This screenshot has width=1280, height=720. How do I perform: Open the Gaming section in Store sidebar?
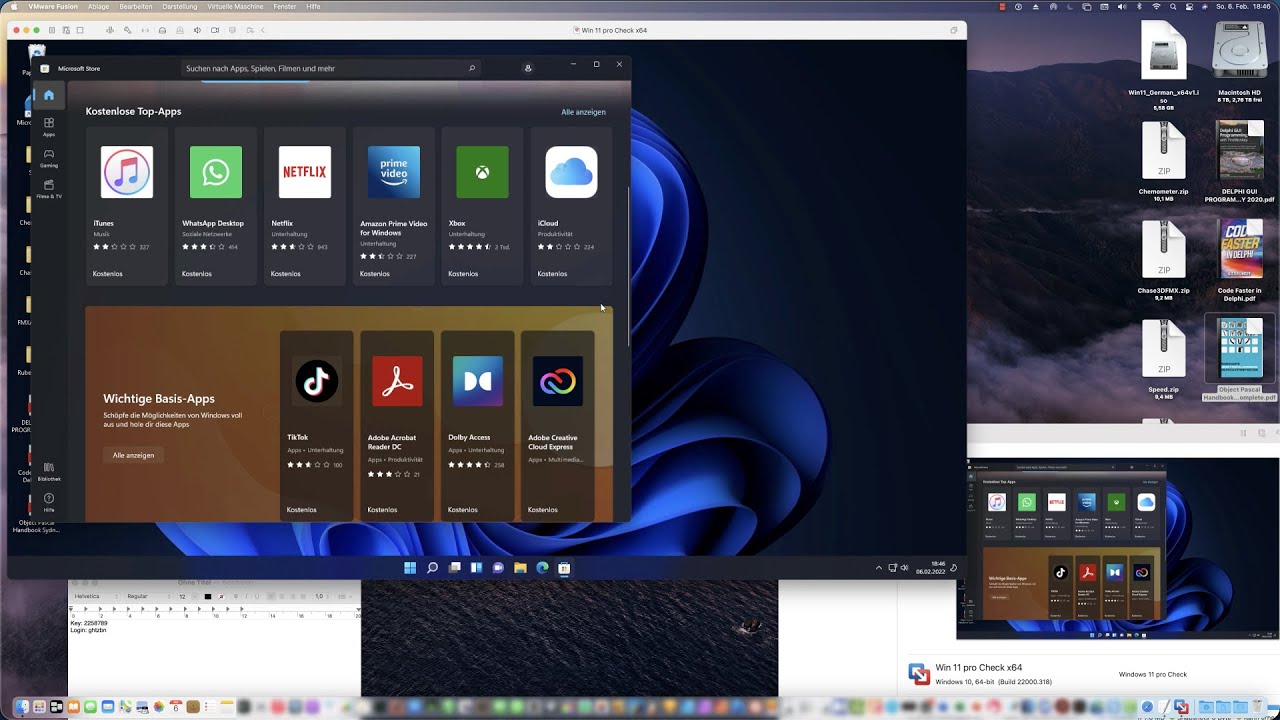tap(48, 157)
